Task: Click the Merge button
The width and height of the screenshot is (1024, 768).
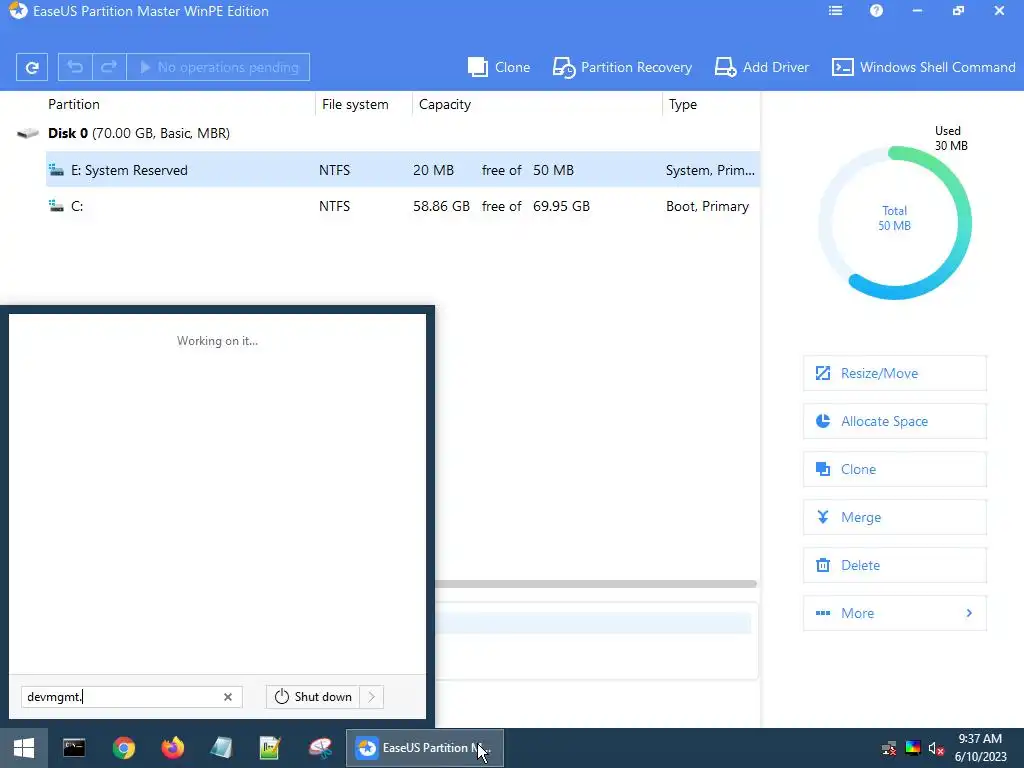Action: 895,517
